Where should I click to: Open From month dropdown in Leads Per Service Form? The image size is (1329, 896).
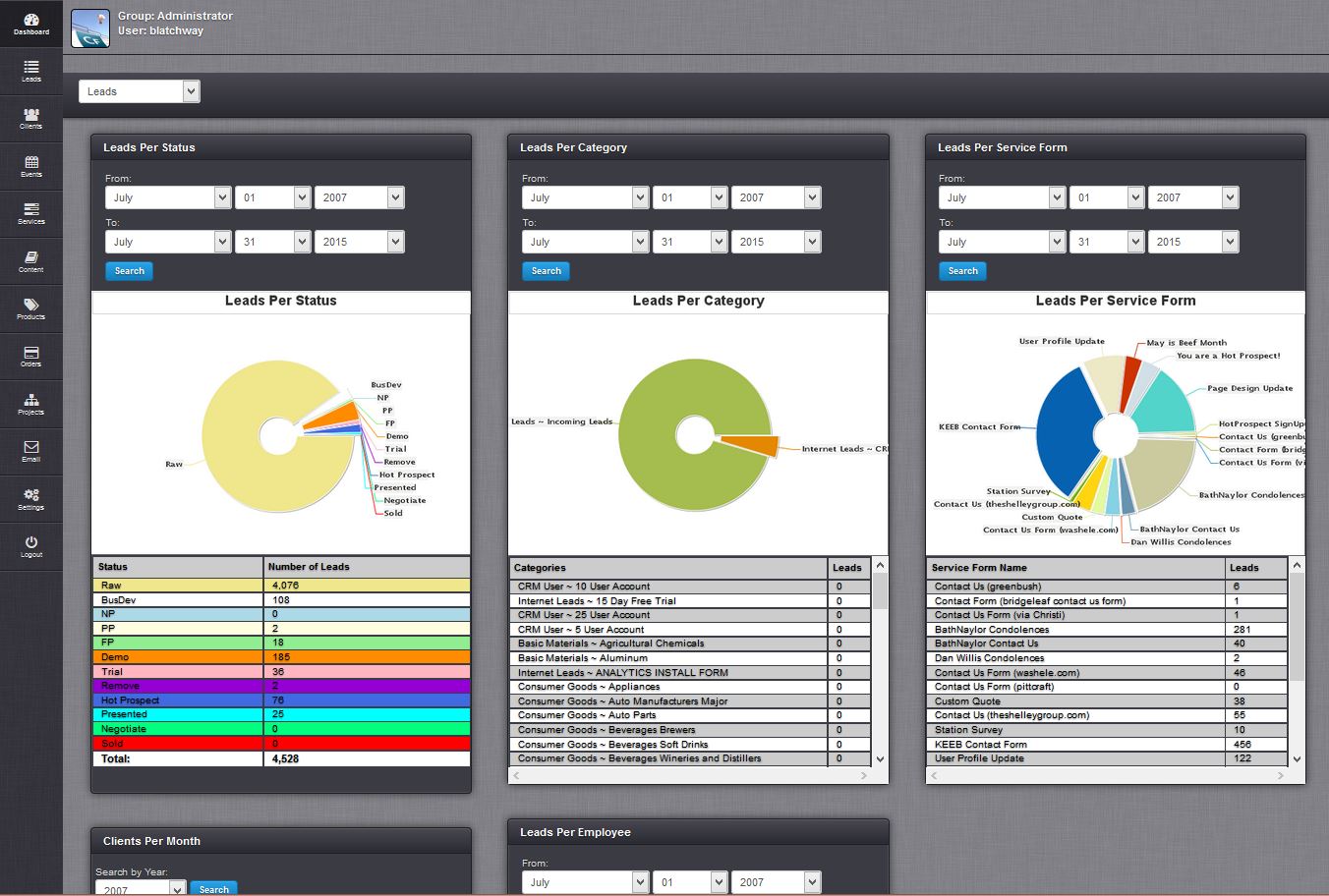[x=1002, y=197]
